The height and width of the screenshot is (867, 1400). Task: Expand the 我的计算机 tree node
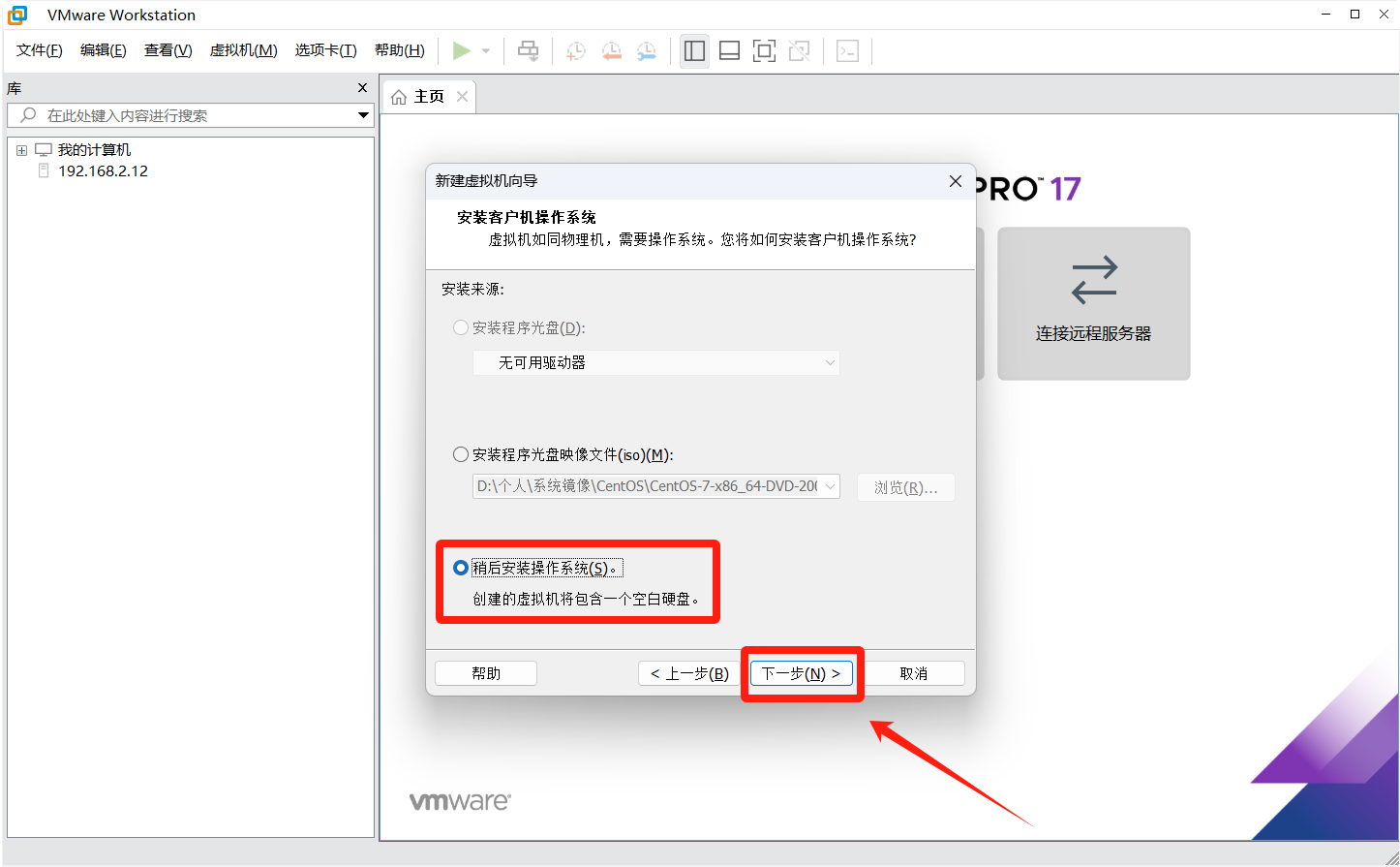[21, 150]
